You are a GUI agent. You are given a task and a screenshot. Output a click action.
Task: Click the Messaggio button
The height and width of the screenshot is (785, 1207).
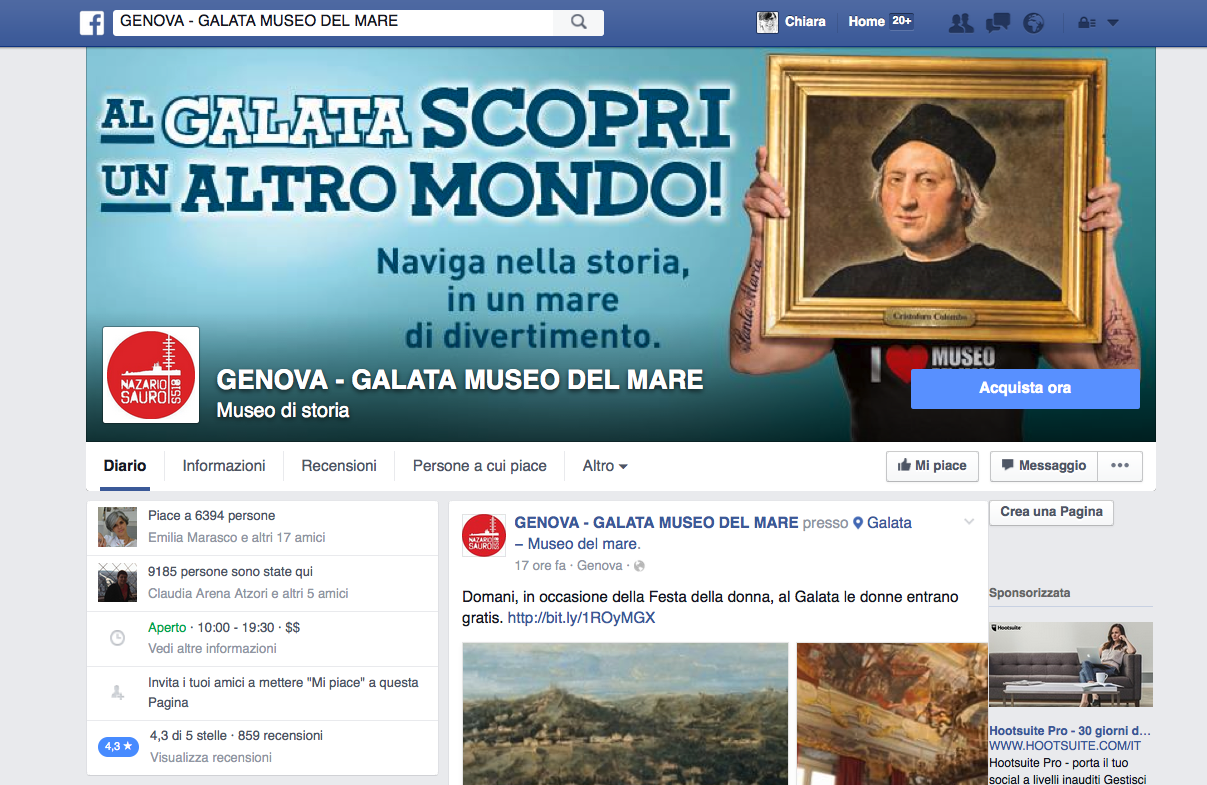tap(1044, 466)
